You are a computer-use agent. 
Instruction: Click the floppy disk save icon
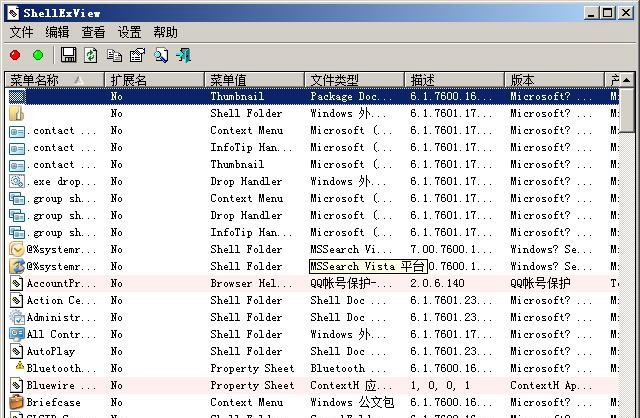pyautogui.click(x=69, y=55)
